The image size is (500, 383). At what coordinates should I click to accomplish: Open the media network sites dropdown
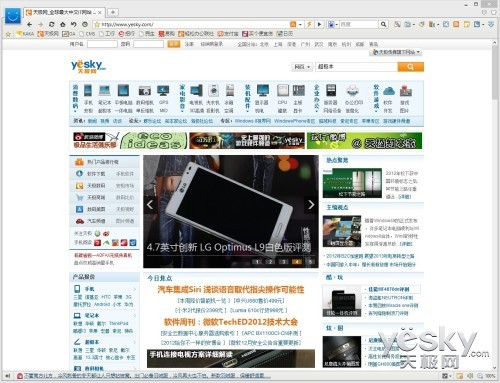pos(396,52)
